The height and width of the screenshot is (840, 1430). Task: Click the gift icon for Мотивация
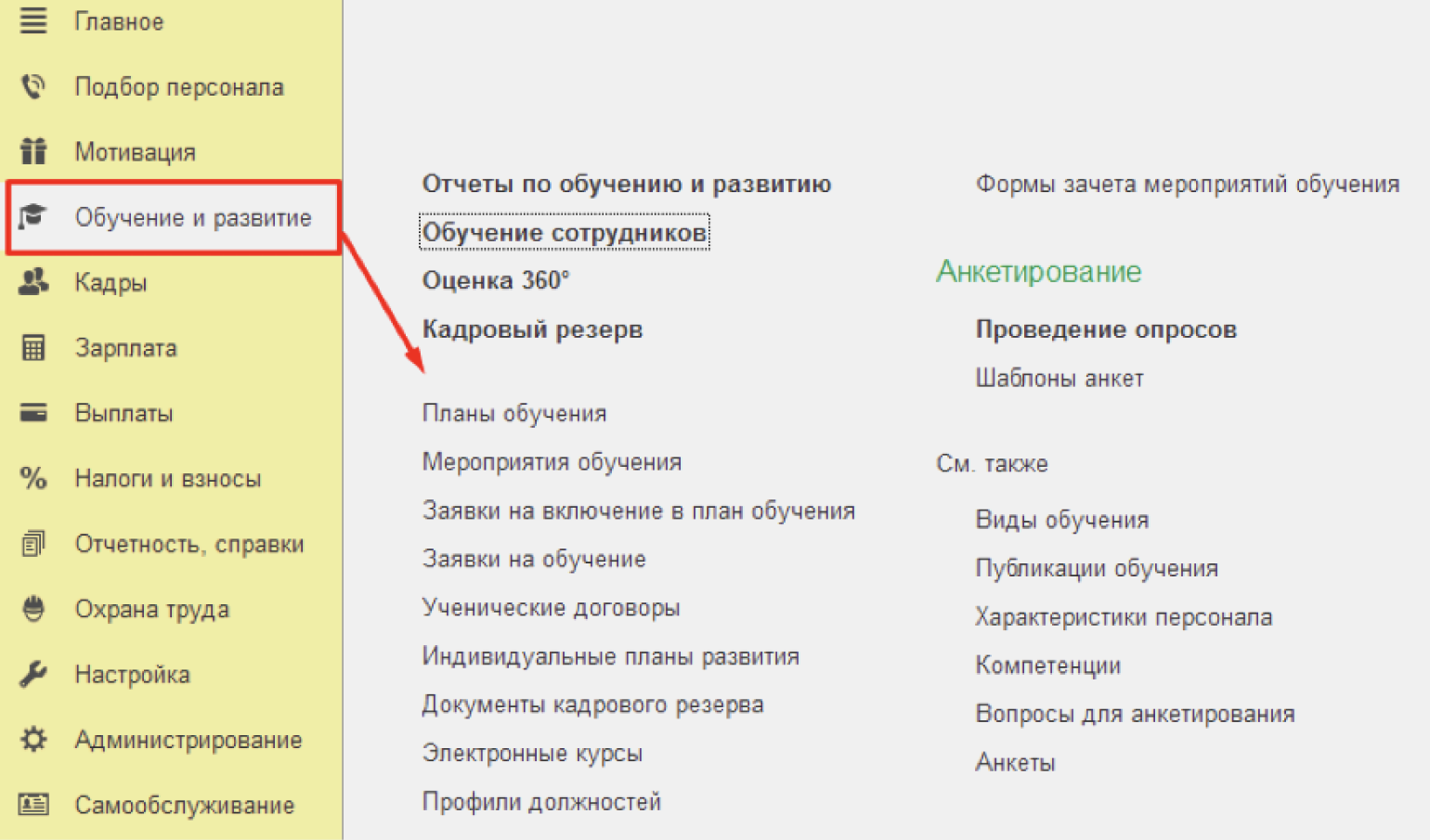pos(33,150)
